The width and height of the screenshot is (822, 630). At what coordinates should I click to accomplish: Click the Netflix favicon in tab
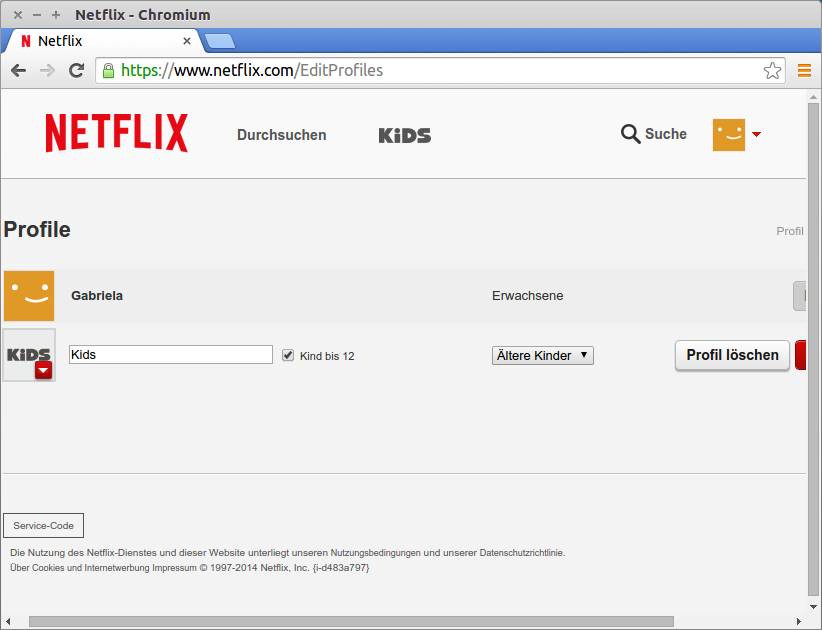(x=26, y=41)
